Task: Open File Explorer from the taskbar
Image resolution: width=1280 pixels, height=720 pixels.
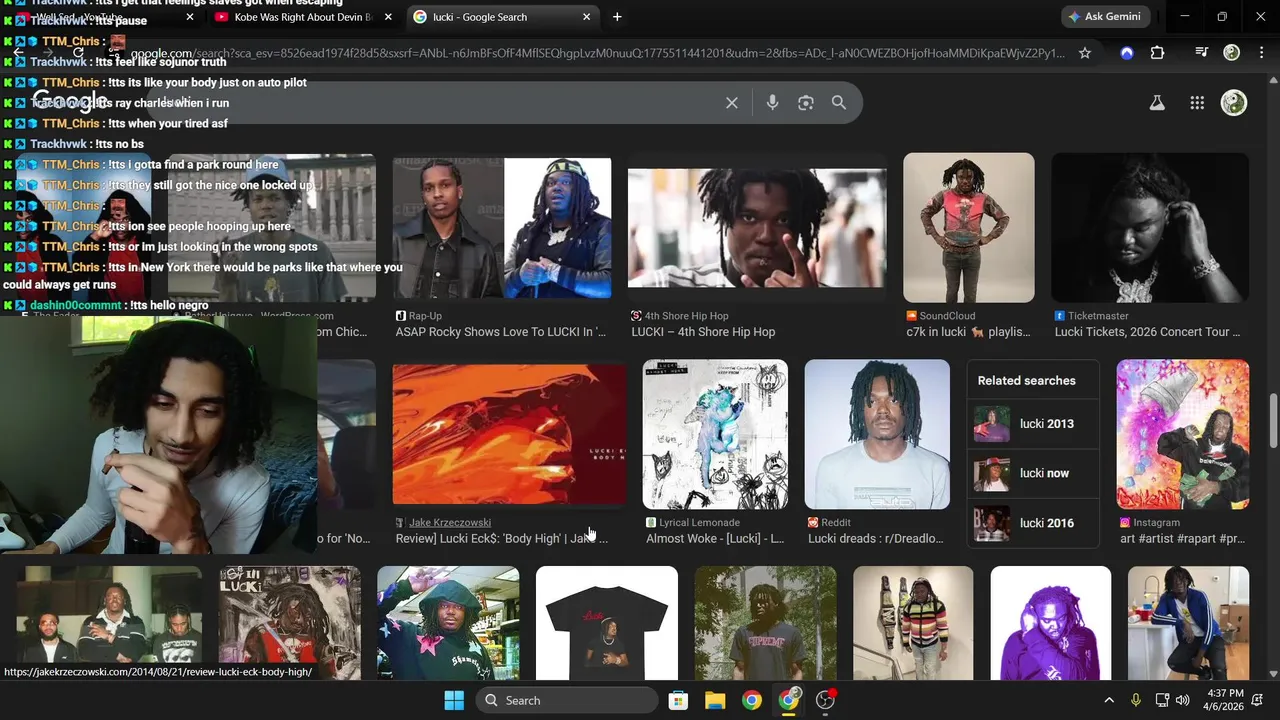Action: (x=715, y=700)
